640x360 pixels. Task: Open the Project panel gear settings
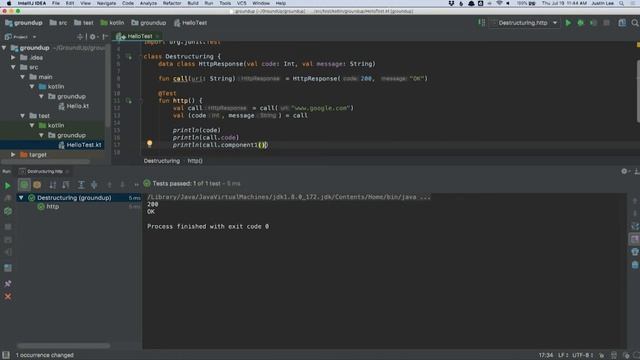point(92,37)
